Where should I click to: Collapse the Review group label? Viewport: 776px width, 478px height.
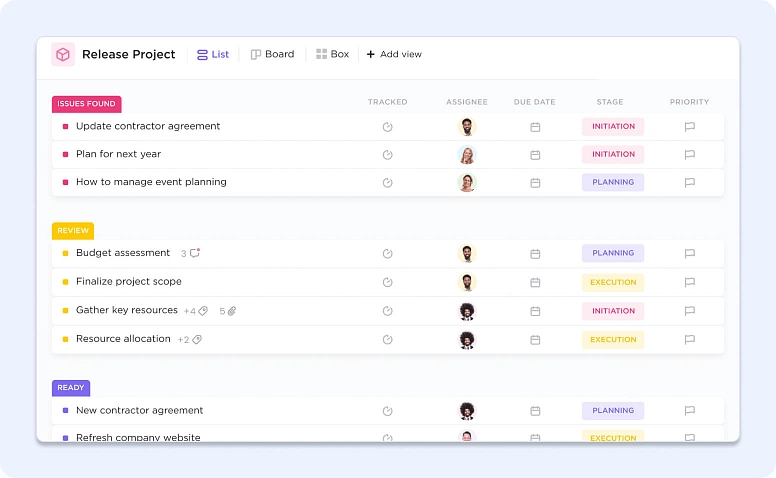pos(73,231)
